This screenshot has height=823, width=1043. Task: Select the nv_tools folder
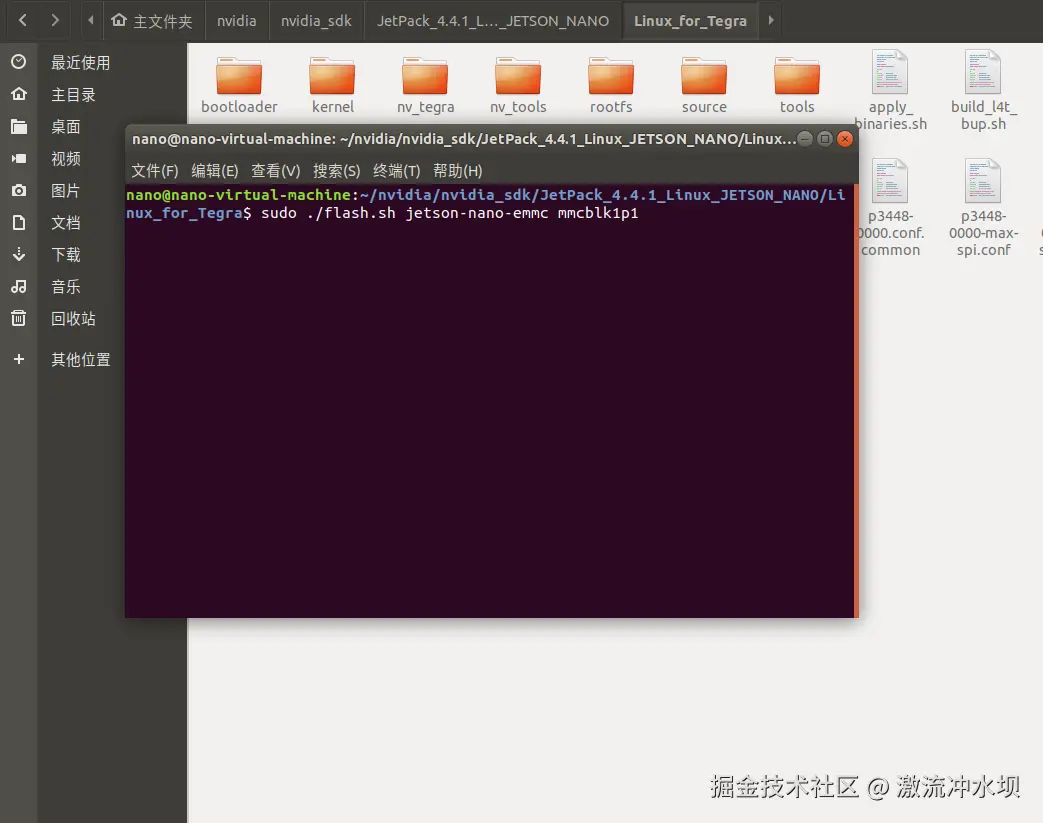518,85
